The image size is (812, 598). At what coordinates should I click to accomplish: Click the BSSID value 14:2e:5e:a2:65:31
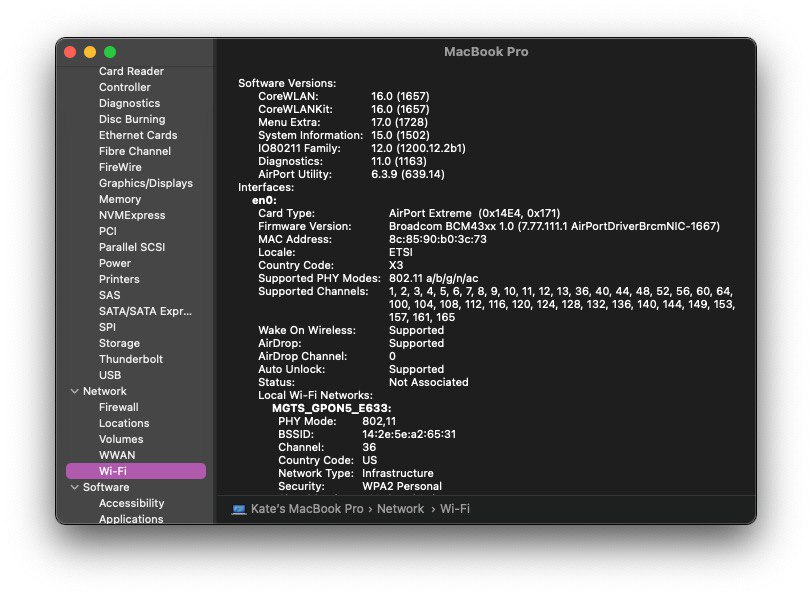[x=409, y=434]
